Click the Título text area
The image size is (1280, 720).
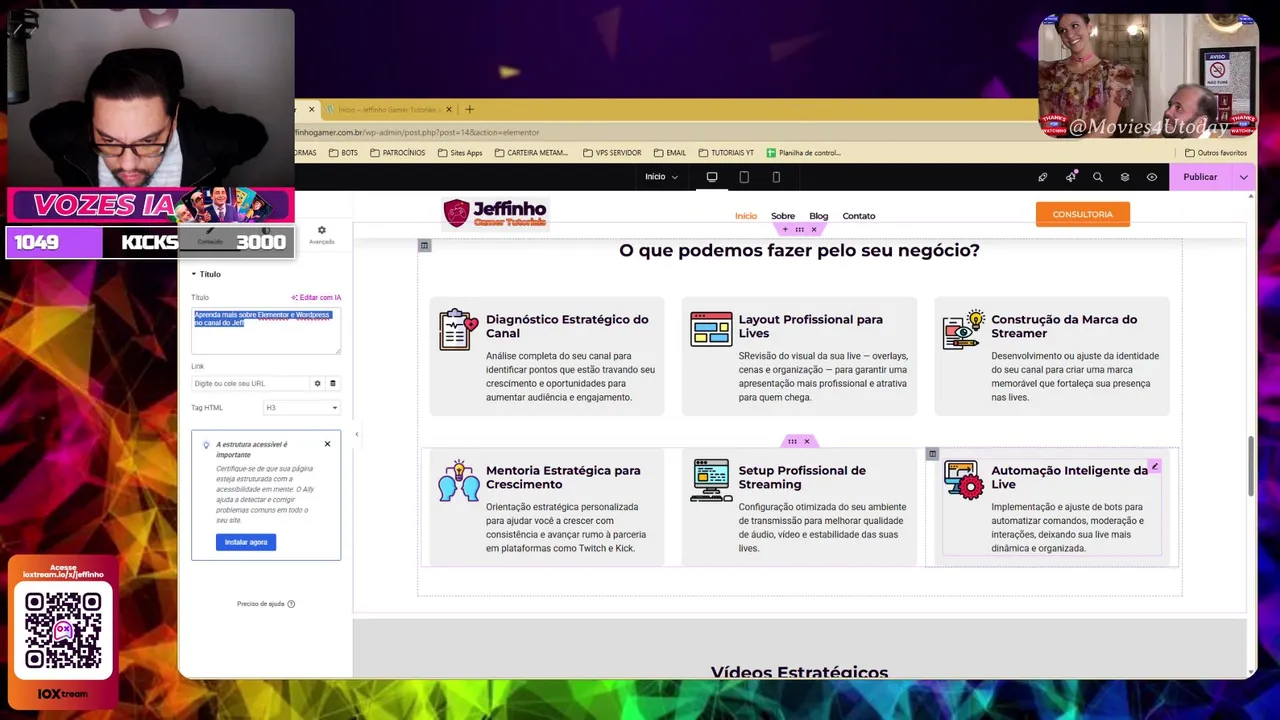pyautogui.click(x=266, y=331)
